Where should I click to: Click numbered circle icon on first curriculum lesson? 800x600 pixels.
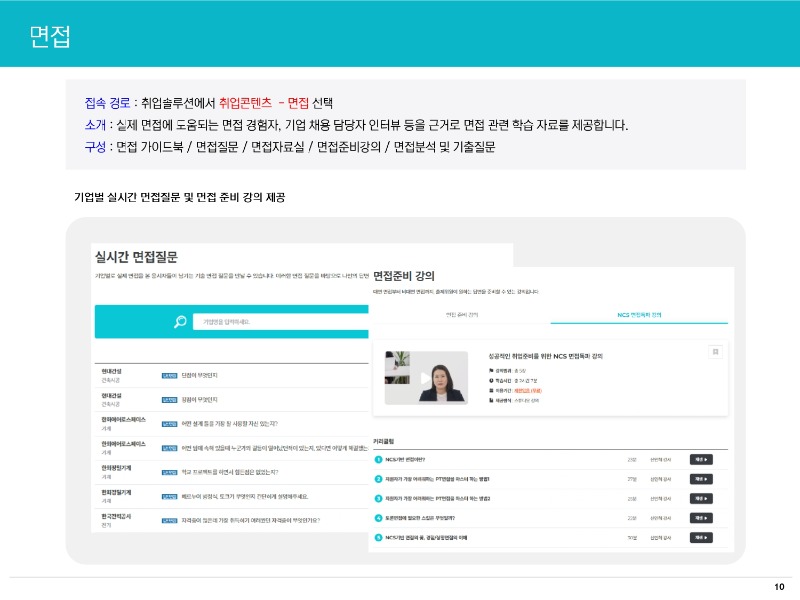(376, 460)
